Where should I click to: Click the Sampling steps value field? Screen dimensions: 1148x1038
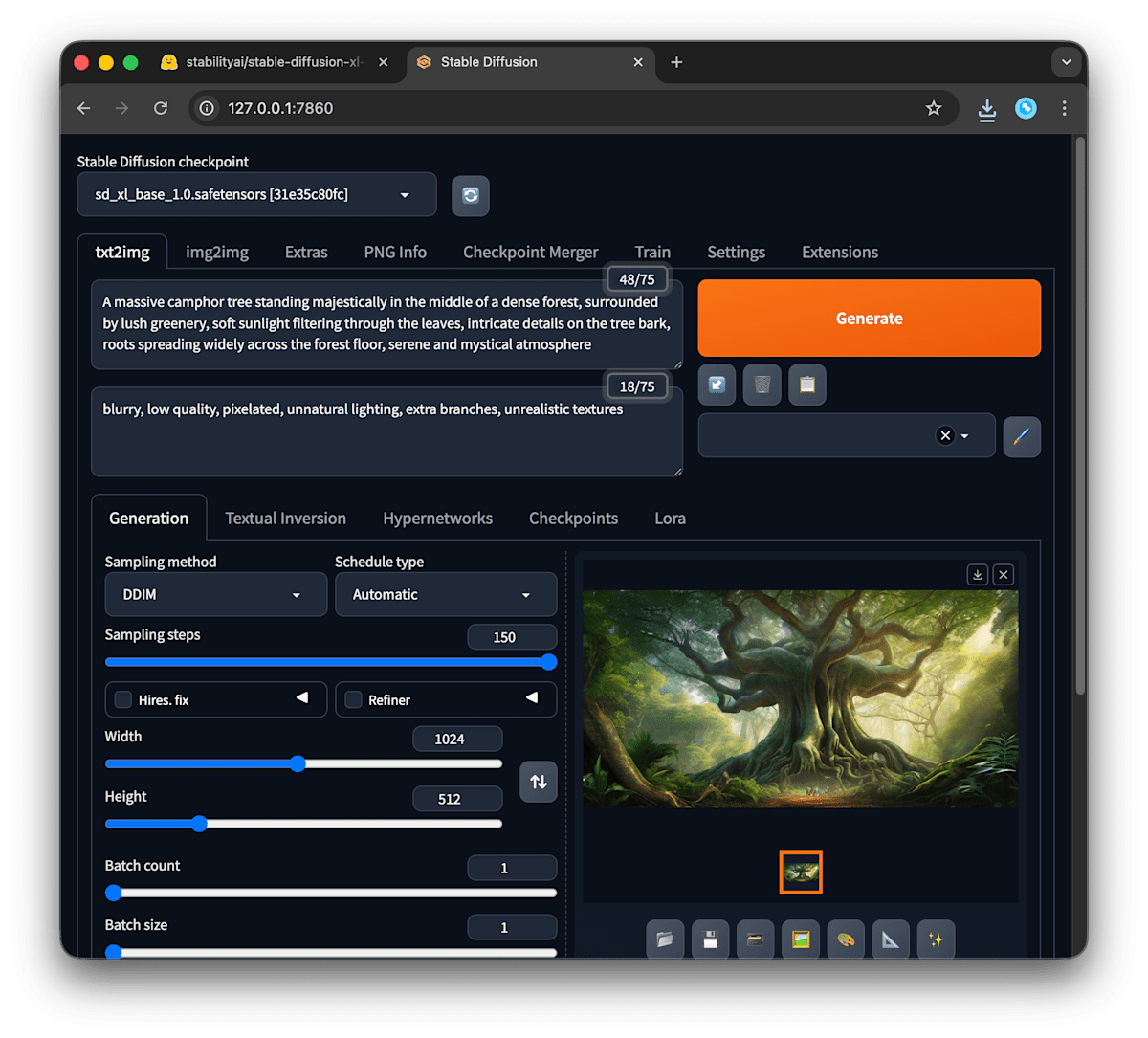[x=512, y=637]
